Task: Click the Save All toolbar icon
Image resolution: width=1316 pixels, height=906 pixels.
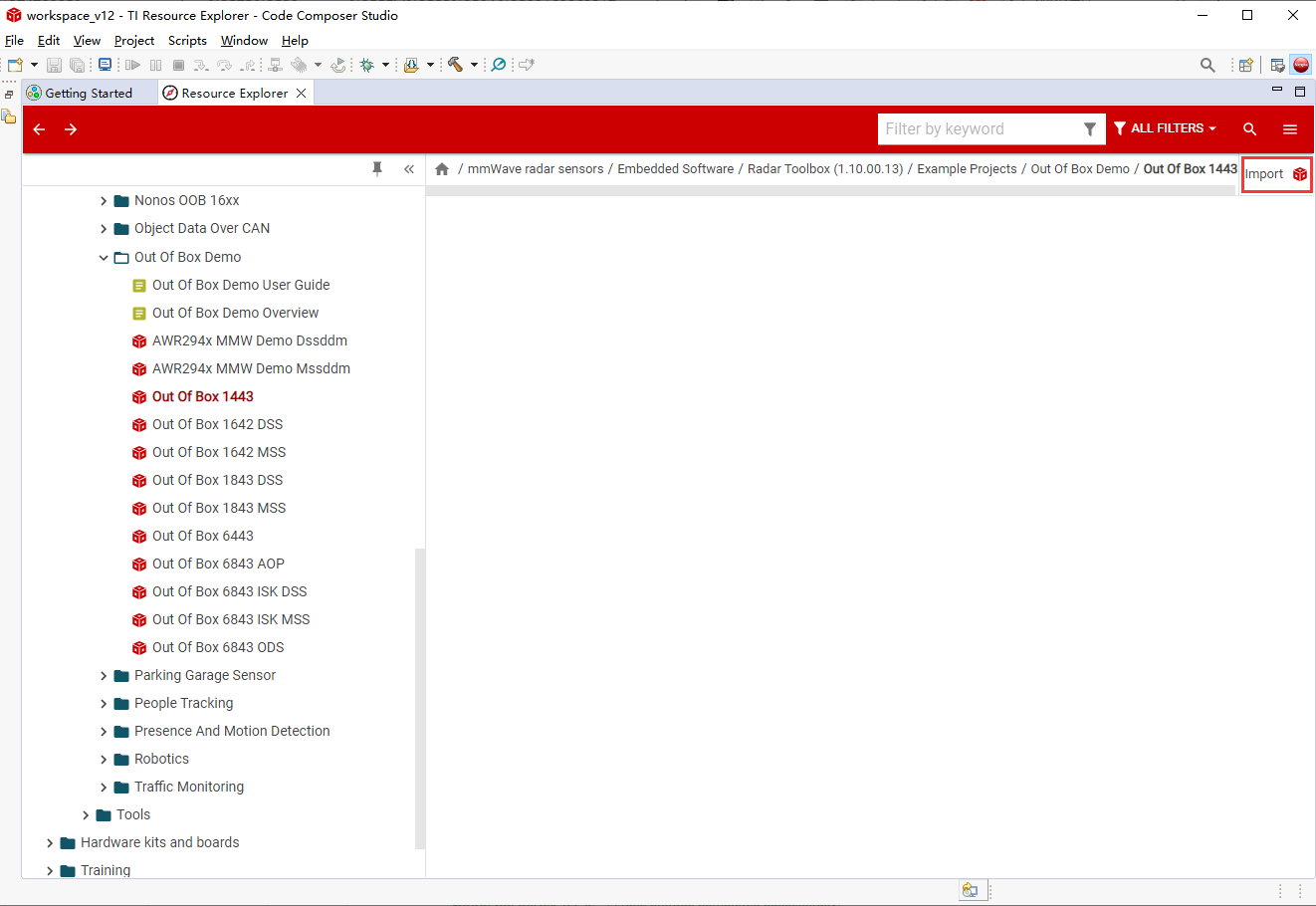Action: pyautogui.click(x=77, y=65)
